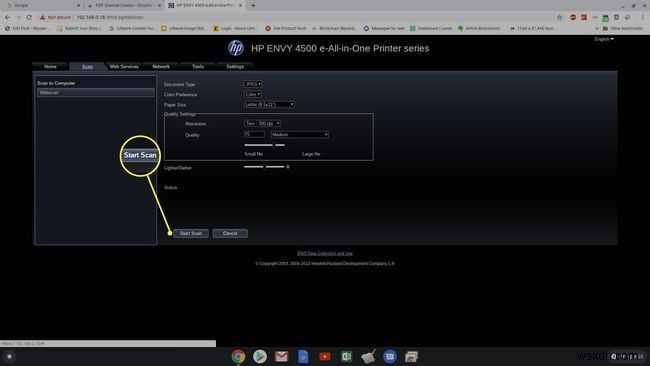650x366 pixels.
Task: Open the Article Brainstorm bookmark
Action: point(480,28)
